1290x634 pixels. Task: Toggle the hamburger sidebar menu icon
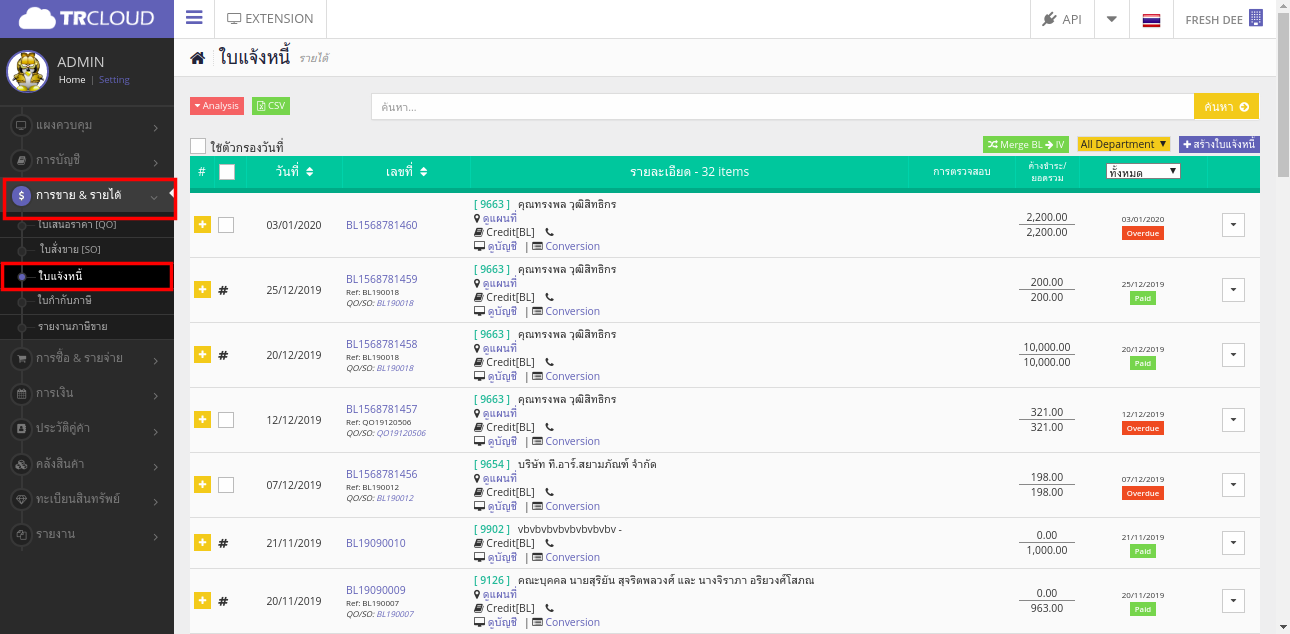194,18
